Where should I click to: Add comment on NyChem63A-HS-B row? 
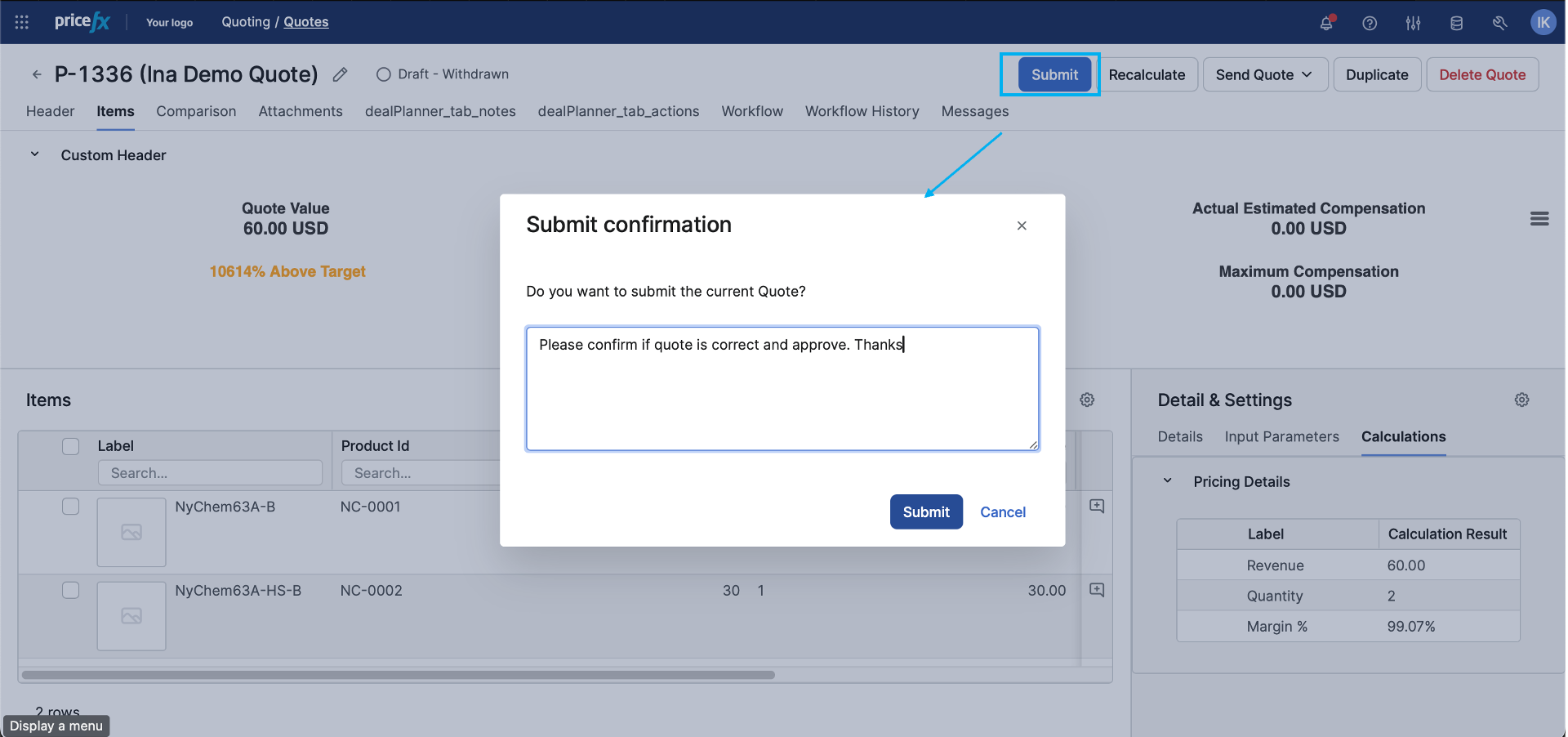coord(1097,590)
